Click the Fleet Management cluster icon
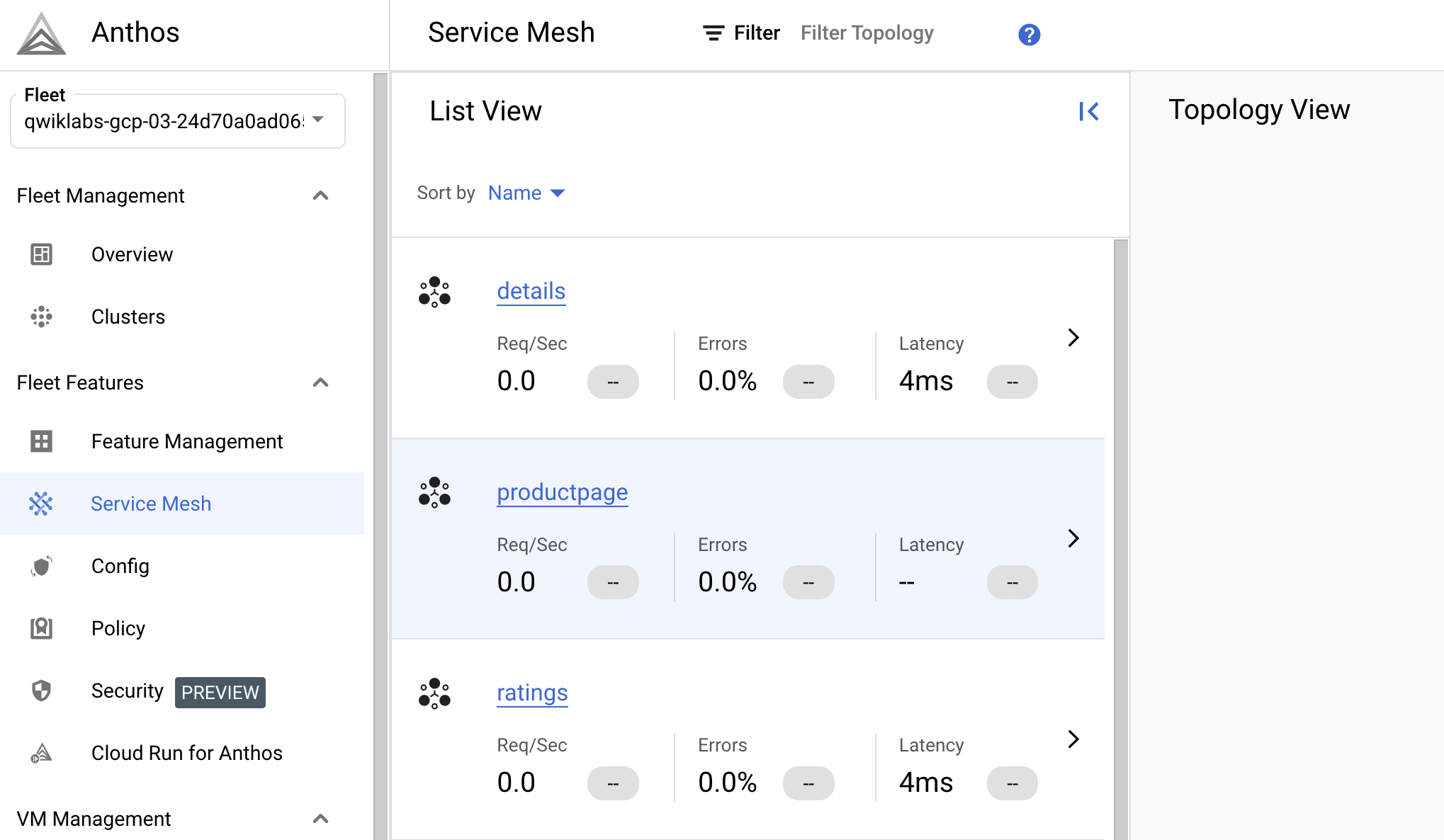Image resolution: width=1444 pixels, height=840 pixels. [x=40, y=317]
